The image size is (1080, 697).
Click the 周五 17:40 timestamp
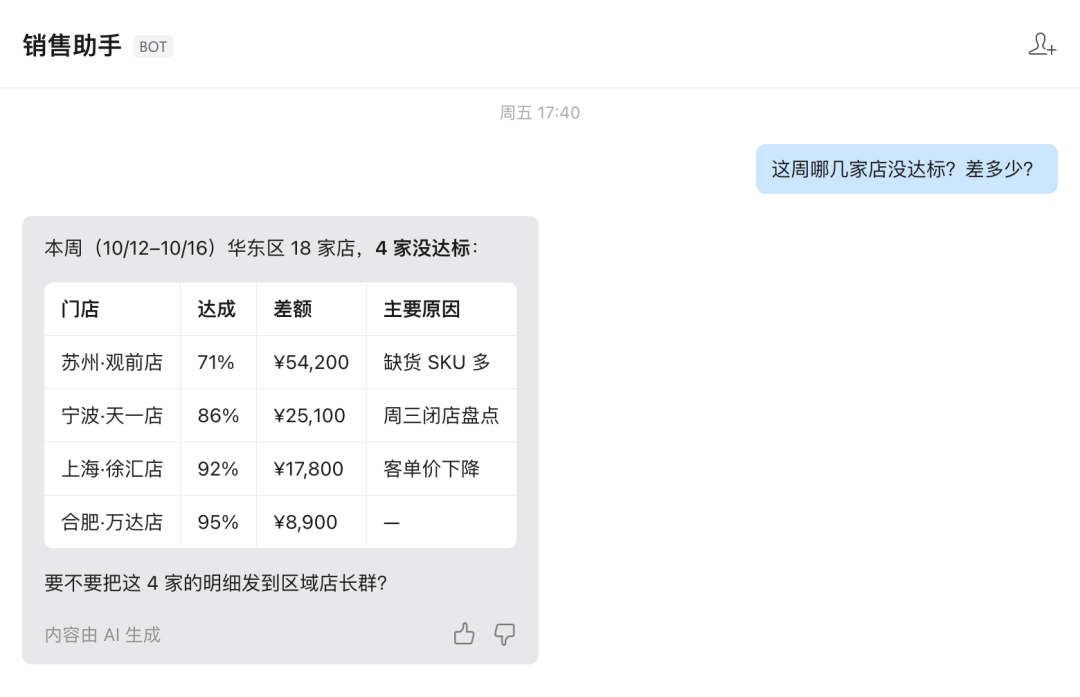click(x=540, y=113)
